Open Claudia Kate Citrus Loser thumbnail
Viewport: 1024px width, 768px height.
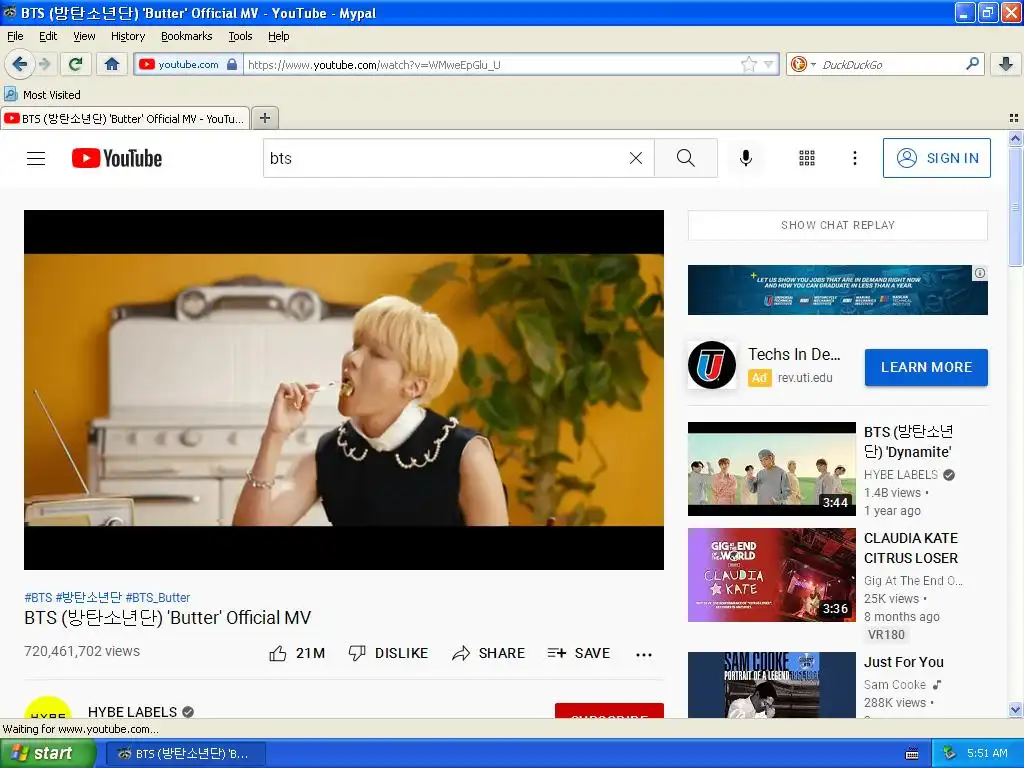point(772,575)
